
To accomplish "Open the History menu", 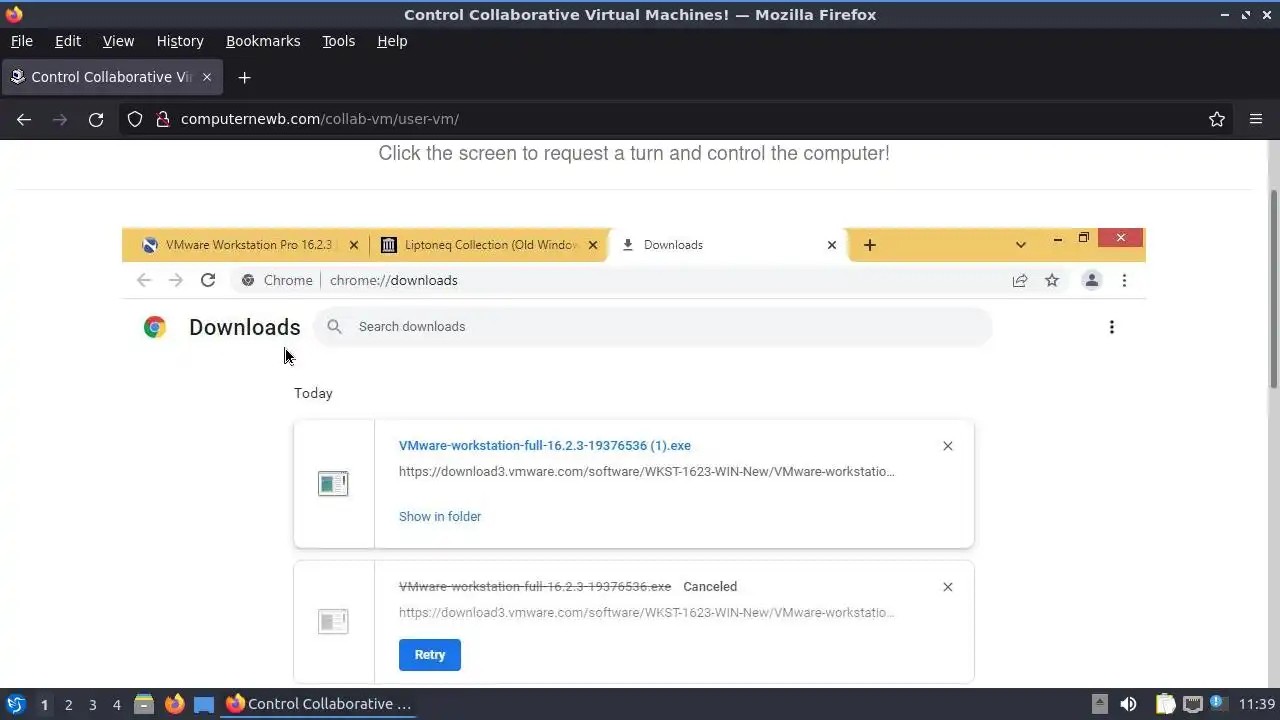I will [180, 41].
